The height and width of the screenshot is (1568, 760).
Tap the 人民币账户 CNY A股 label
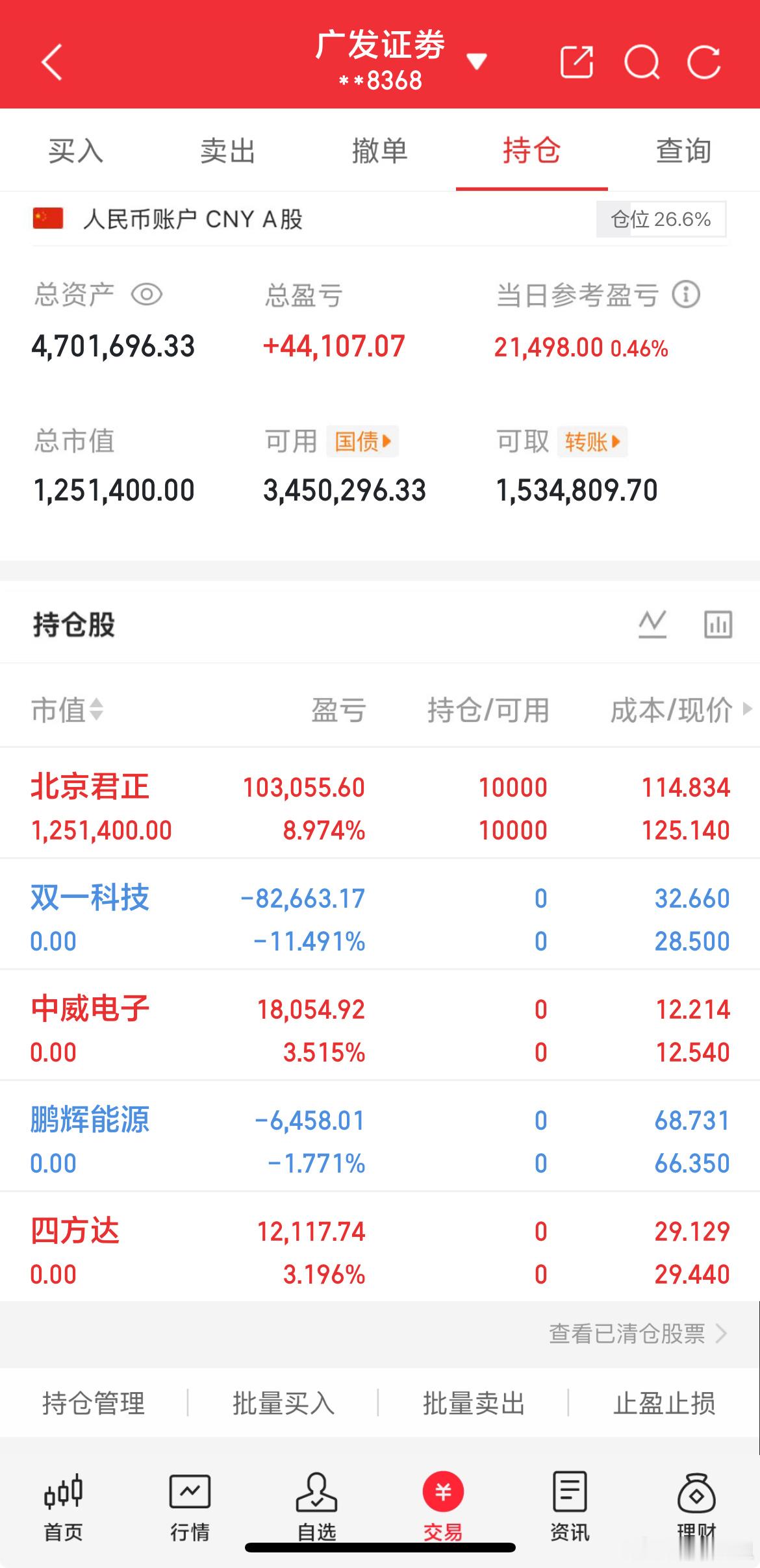click(x=193, y=219)
